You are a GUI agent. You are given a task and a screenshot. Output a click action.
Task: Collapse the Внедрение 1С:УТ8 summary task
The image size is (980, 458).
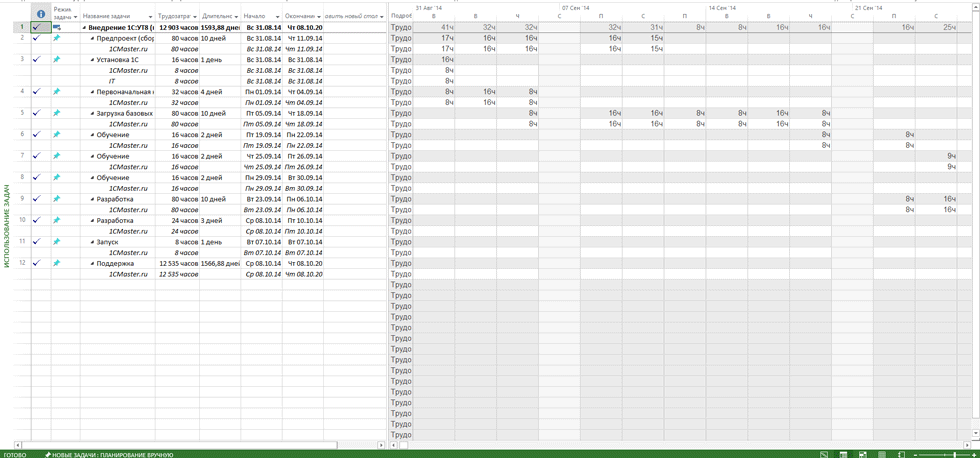tap(84, 28)
